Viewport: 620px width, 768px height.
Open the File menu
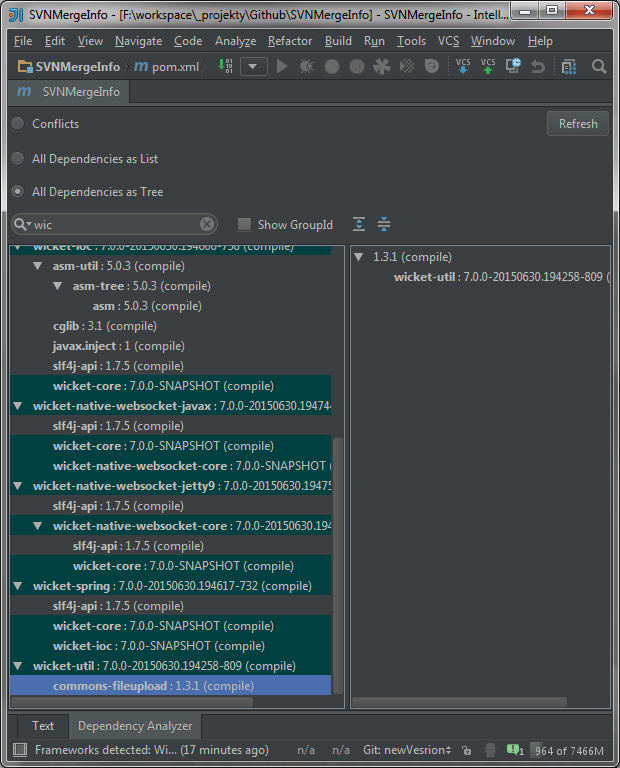[23, 41]
